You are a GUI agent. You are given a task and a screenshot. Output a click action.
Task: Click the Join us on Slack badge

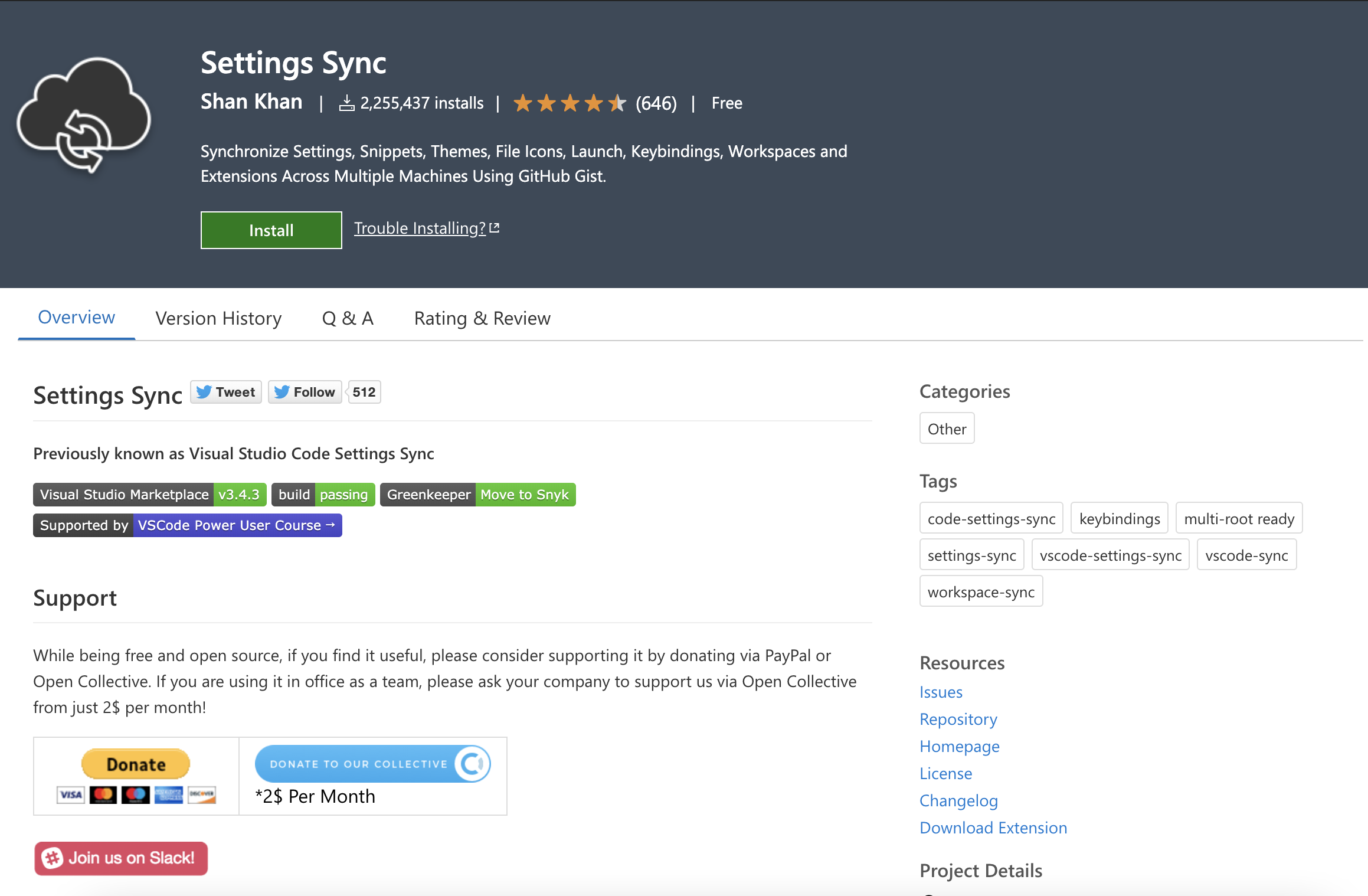click(x=121, y=858)
